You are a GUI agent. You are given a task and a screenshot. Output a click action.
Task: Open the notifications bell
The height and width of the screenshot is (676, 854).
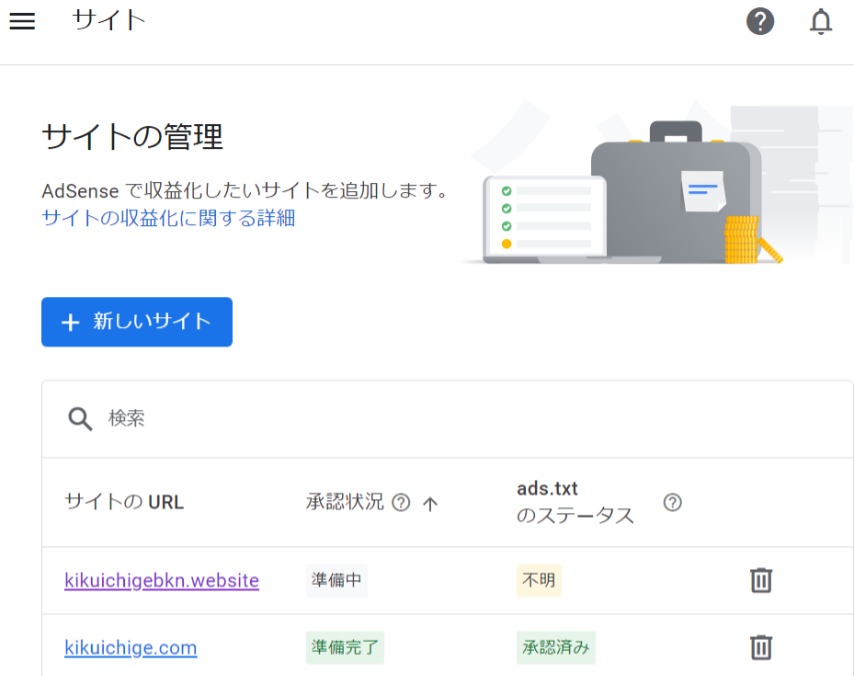pyautogui.click(x=820, y=21)
